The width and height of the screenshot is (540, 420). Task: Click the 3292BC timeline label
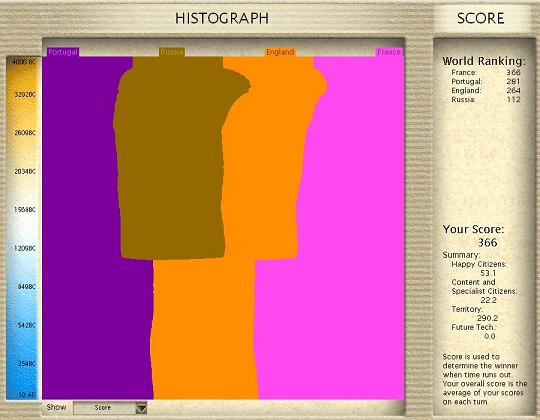coord(25,94)
